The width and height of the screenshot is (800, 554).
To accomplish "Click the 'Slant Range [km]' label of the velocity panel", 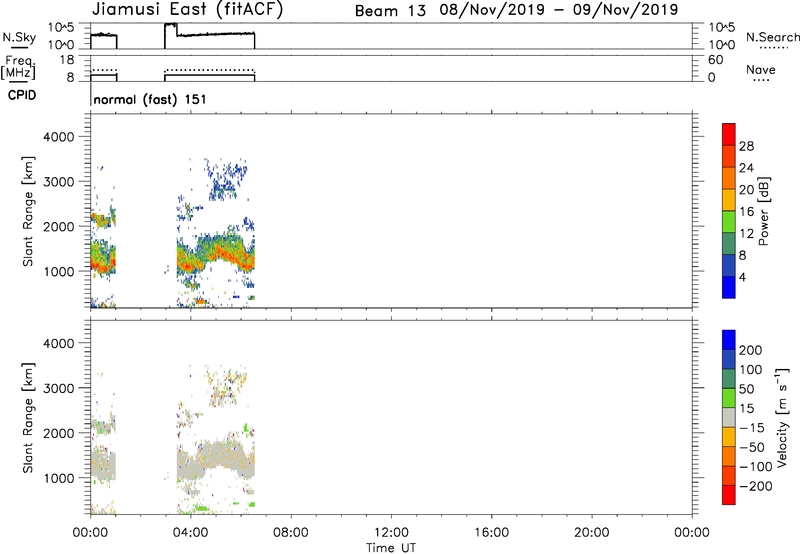I will [28, 418].
